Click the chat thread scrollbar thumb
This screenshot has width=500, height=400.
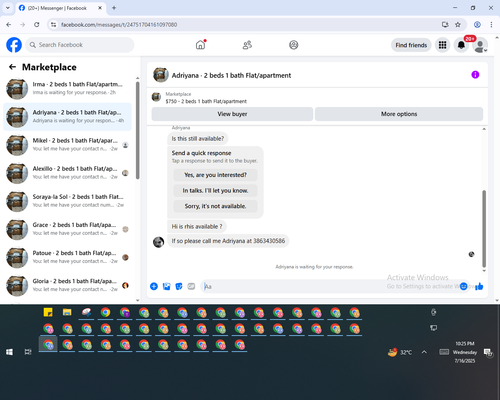point(484,228)
